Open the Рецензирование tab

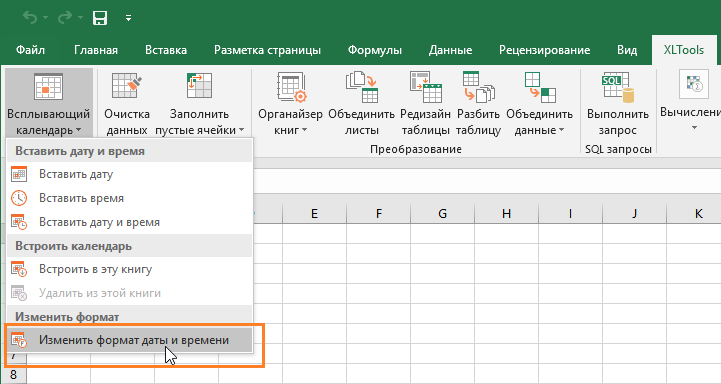(544, 50)
